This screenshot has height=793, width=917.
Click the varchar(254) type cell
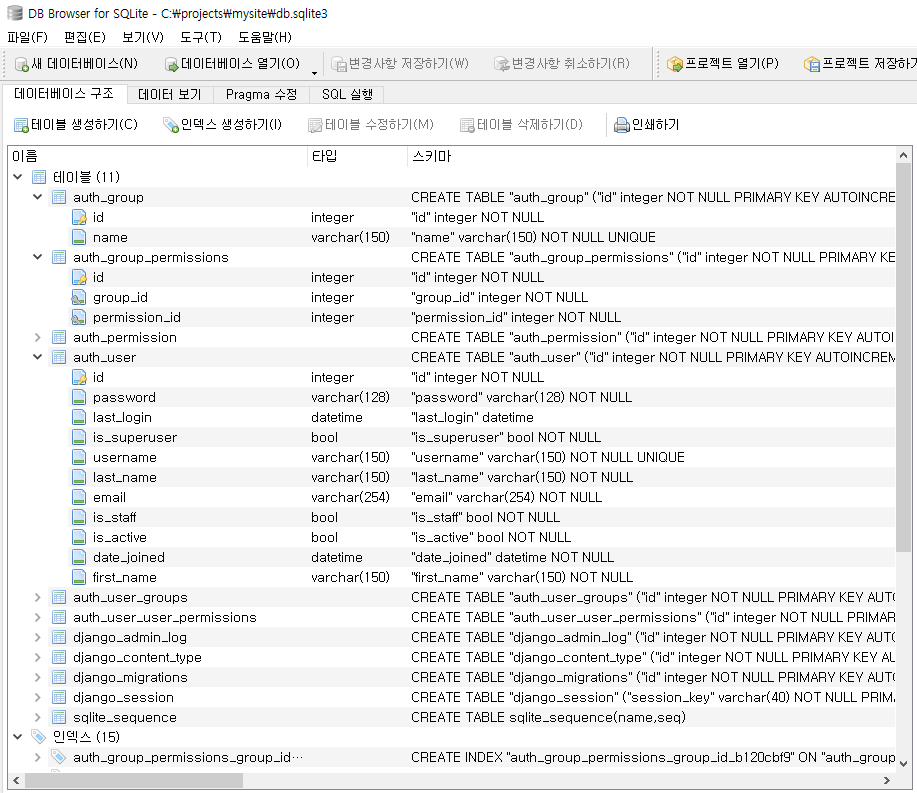click(350, 498)
